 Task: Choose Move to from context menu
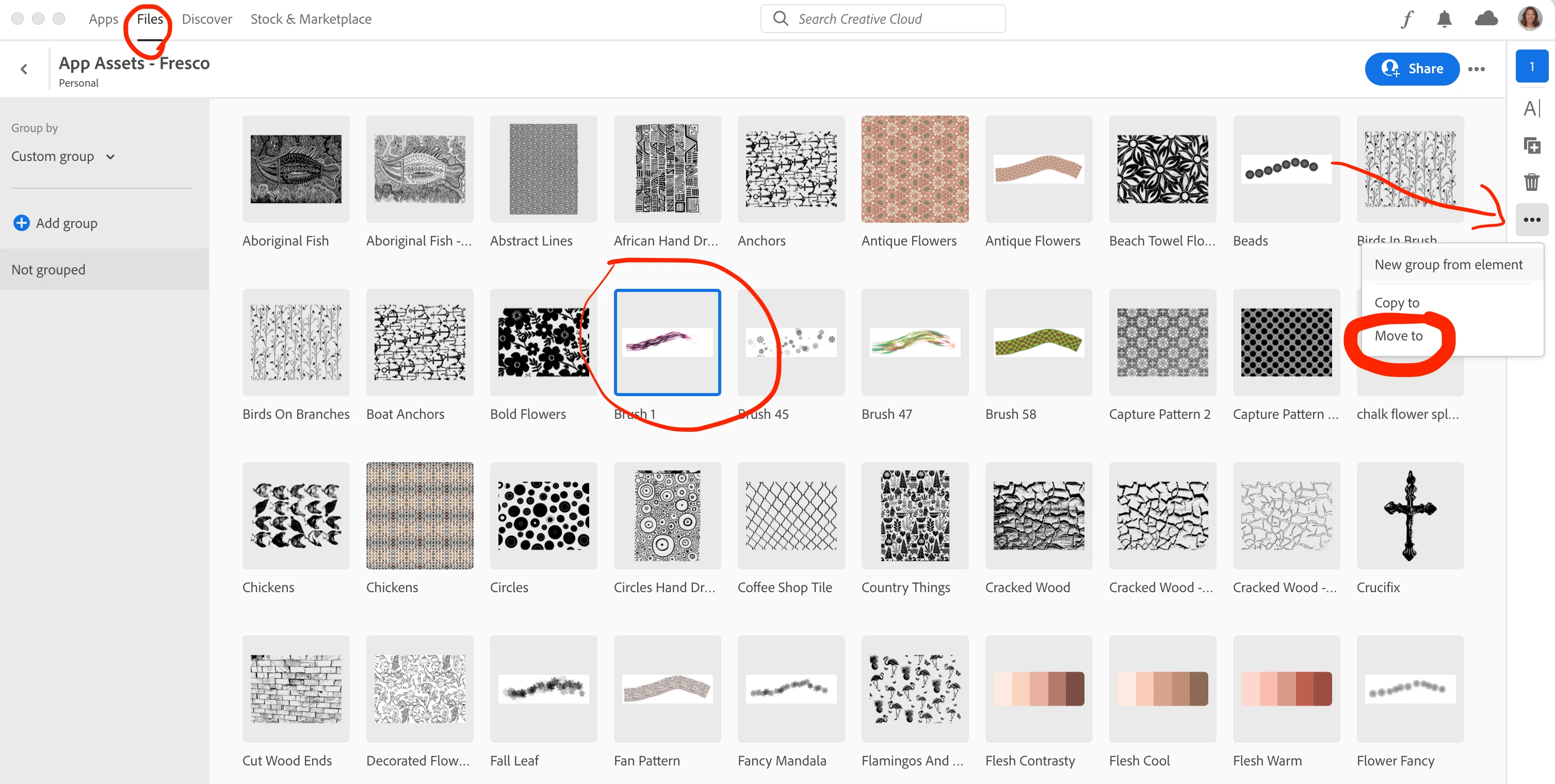coord(1398,336)
